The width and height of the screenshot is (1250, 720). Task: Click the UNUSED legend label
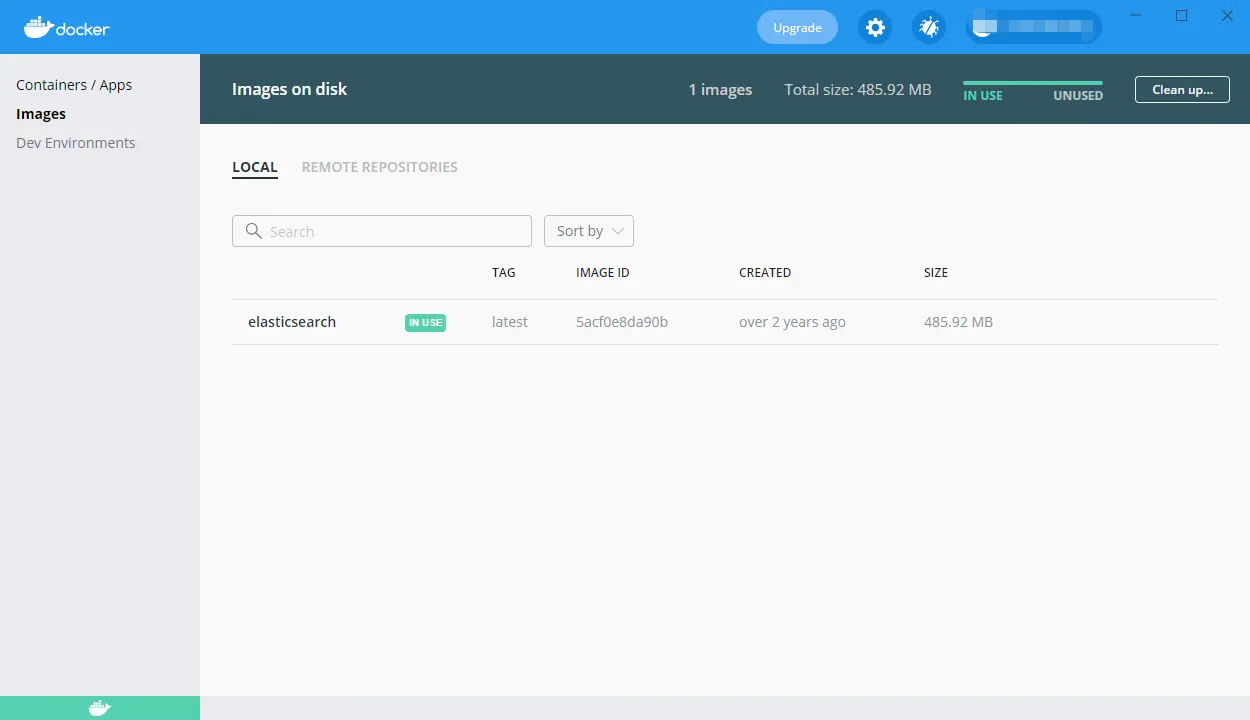[x=1078, y=96]
